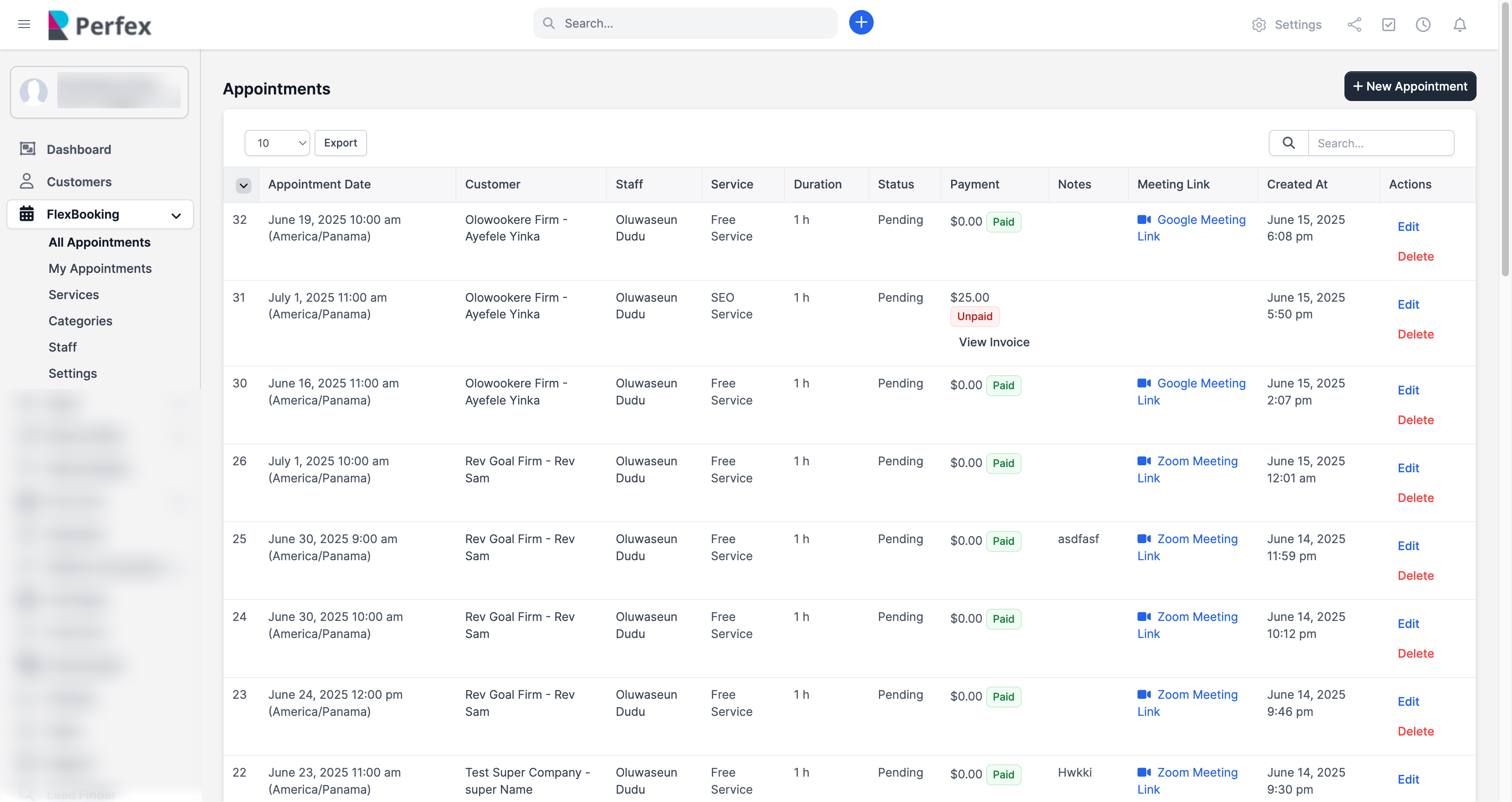
Task: Click the table search magnifier icon
Action: [x=1288, y=143]
